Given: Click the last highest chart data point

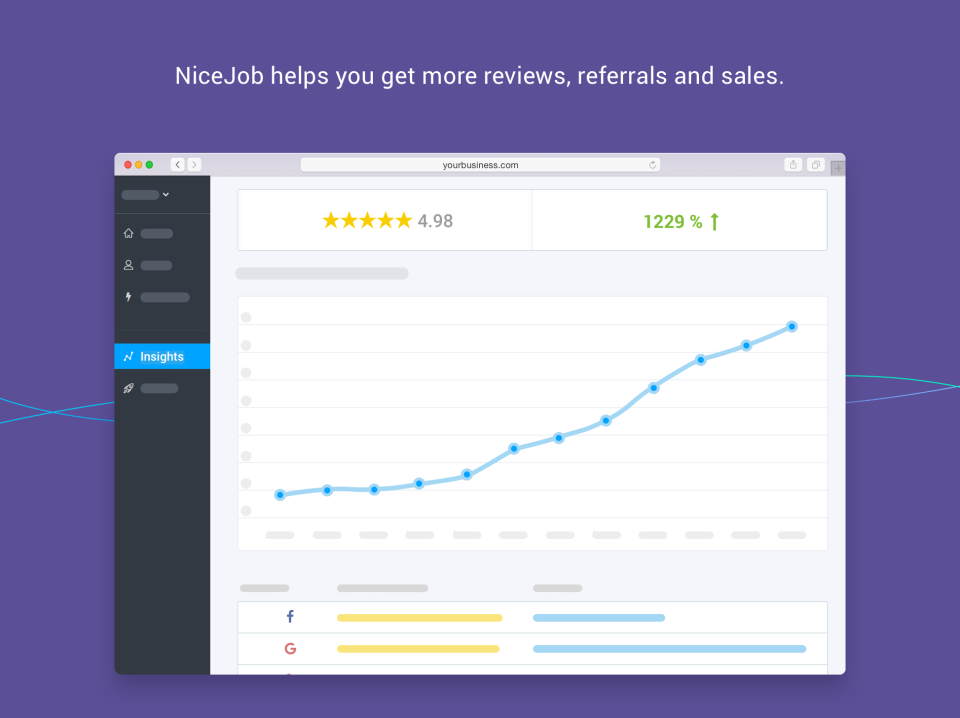Looking at the screenshot, I should [x=792, y=326].
